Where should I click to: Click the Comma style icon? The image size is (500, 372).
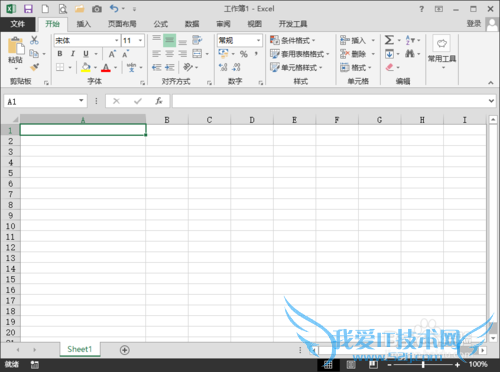256,54
